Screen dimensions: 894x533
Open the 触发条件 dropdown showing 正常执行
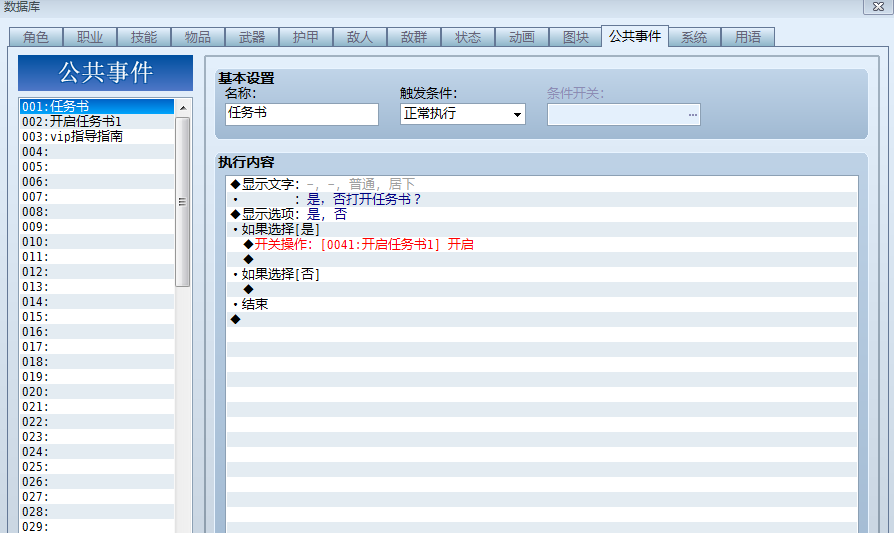462,114
